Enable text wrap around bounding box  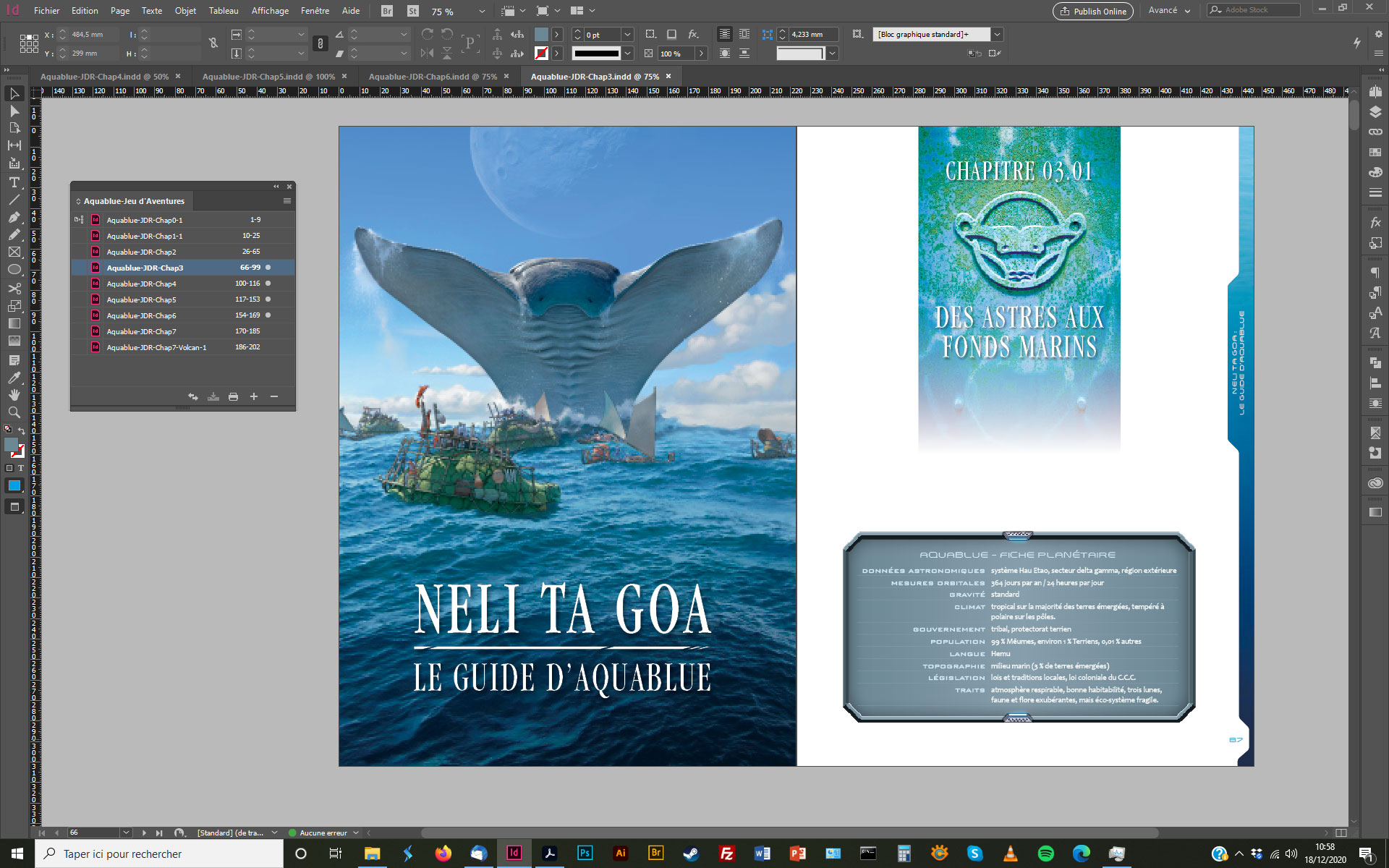744,34
